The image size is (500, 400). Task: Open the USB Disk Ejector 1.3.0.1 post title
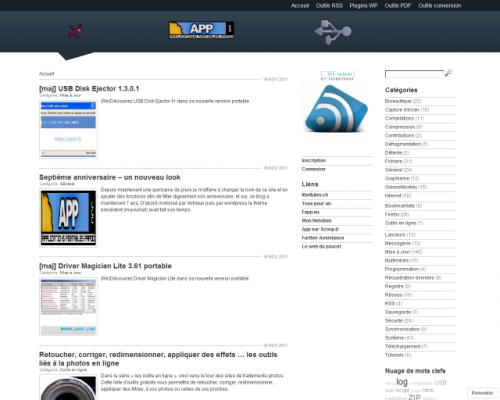(x=89, y=89)
